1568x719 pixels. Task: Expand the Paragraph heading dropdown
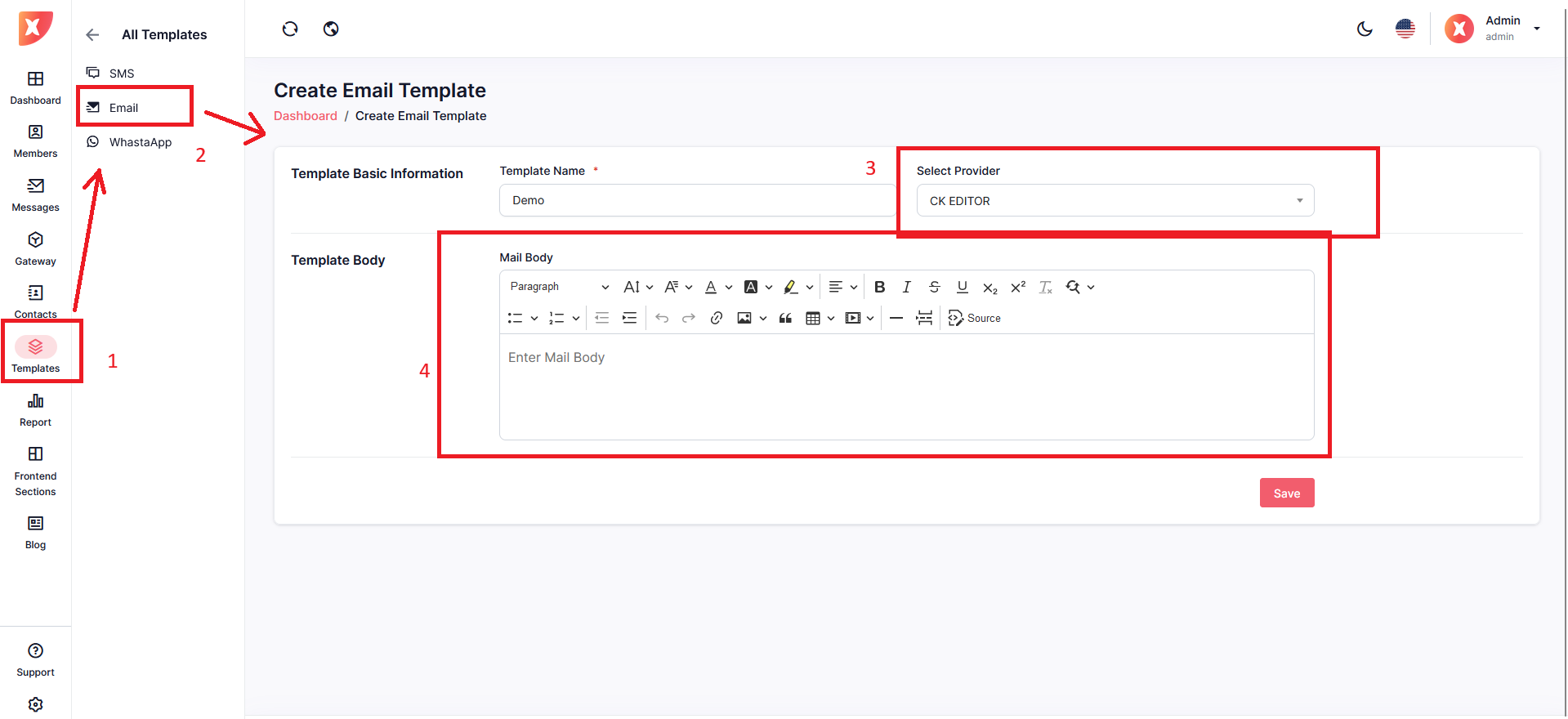pyautogui.click(x=559, y=287)
